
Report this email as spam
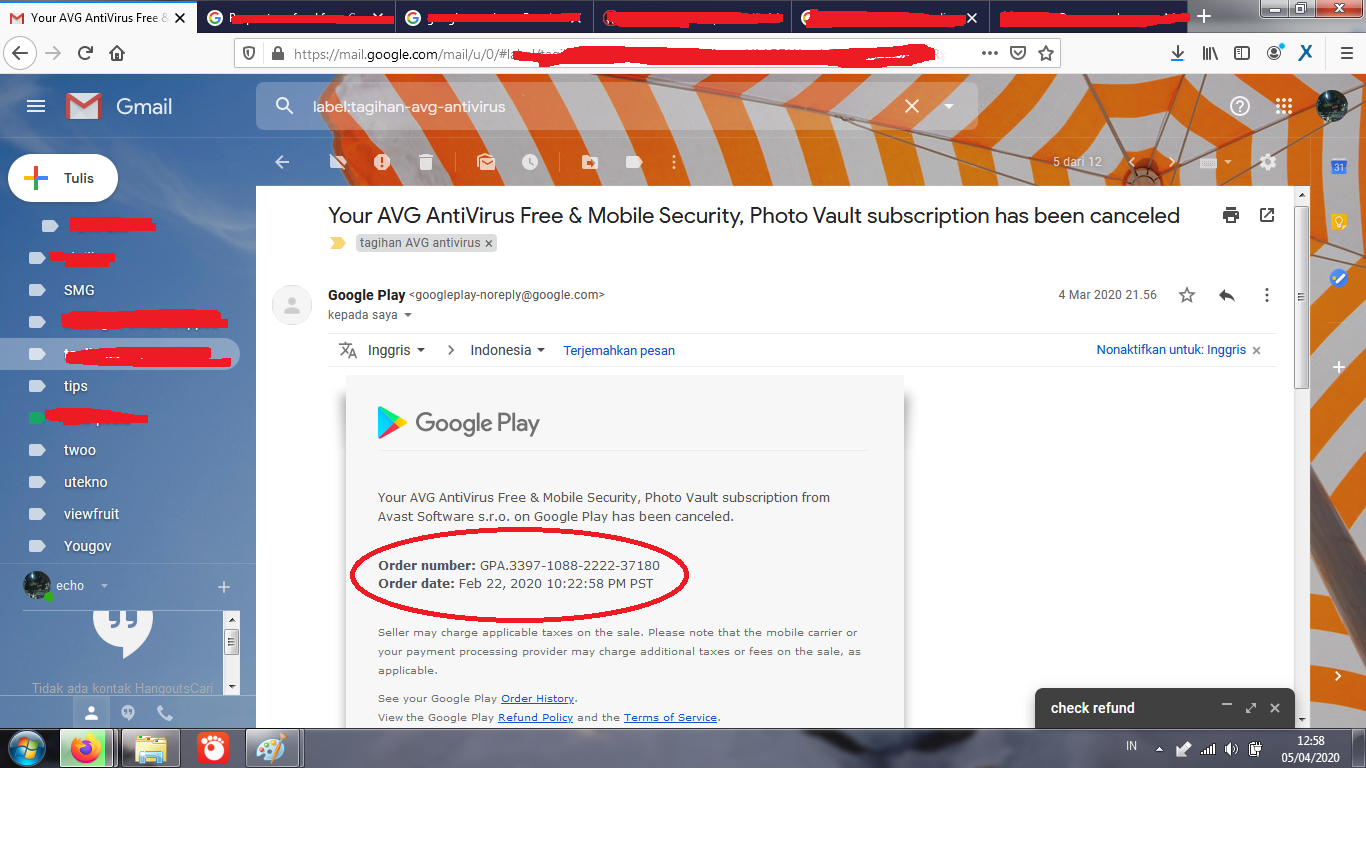coord(382,162)
